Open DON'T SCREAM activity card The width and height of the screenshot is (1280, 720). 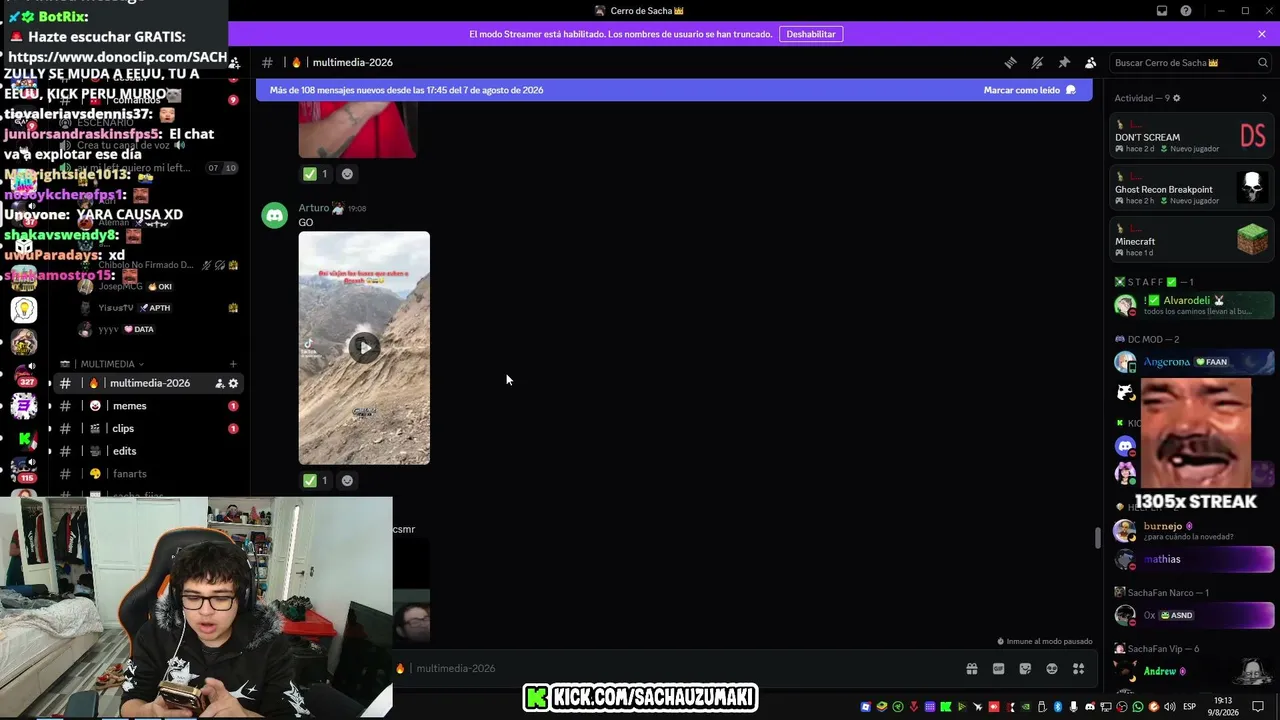click(x=1193, y=135)
